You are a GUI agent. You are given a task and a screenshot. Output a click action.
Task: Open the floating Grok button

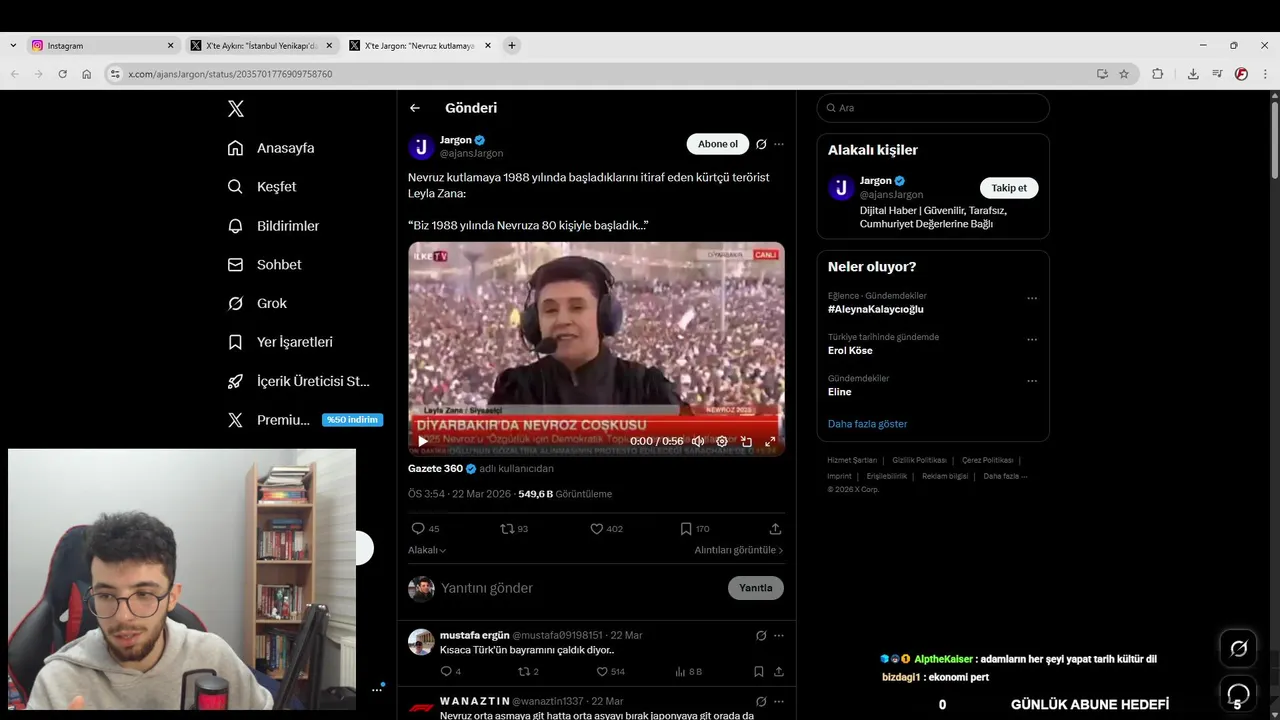[x=1239, y=649]
